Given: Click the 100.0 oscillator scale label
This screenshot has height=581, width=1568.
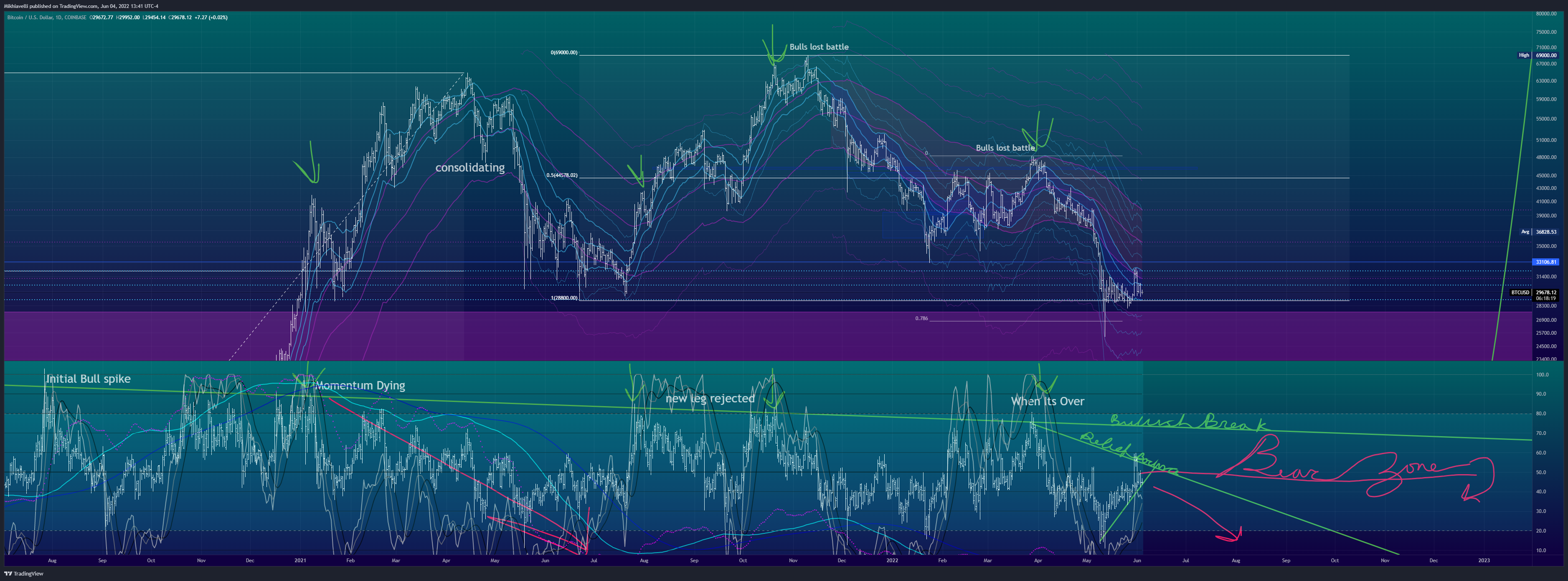Looking at the screenshot, I should click(x=1542, y=375).
